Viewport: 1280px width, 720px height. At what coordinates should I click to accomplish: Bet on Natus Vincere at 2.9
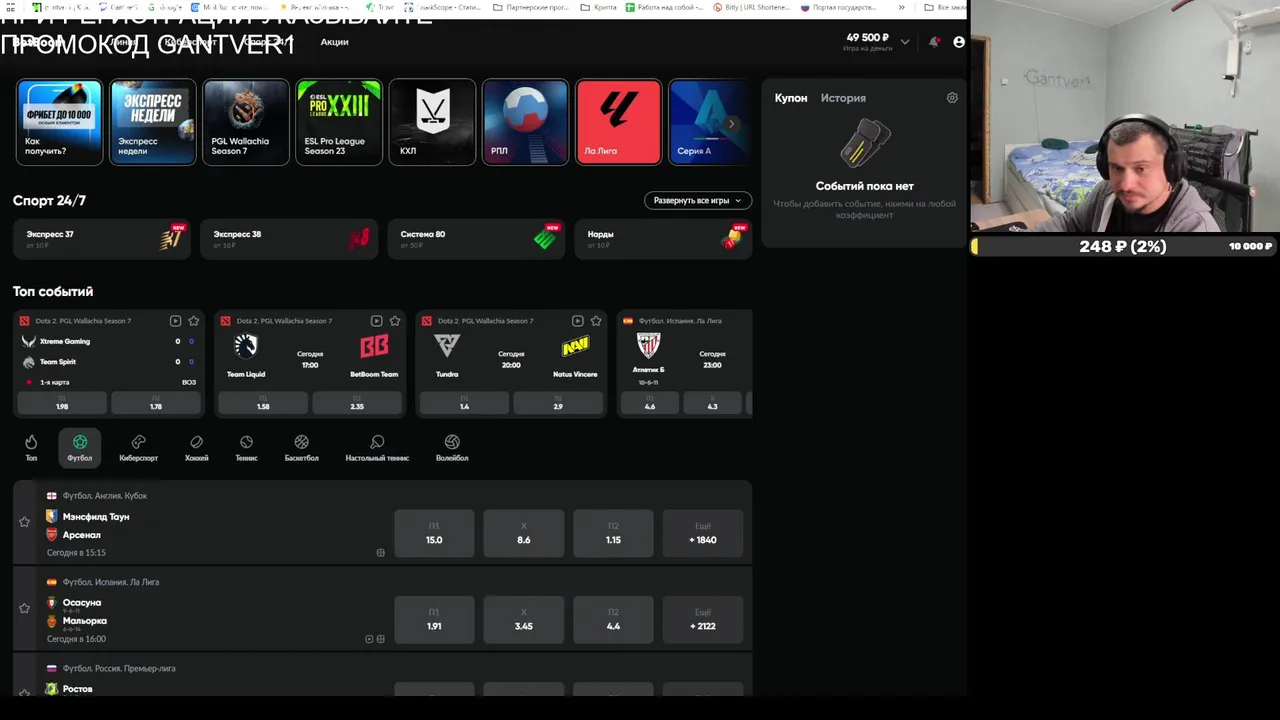[x=558, y=402]
